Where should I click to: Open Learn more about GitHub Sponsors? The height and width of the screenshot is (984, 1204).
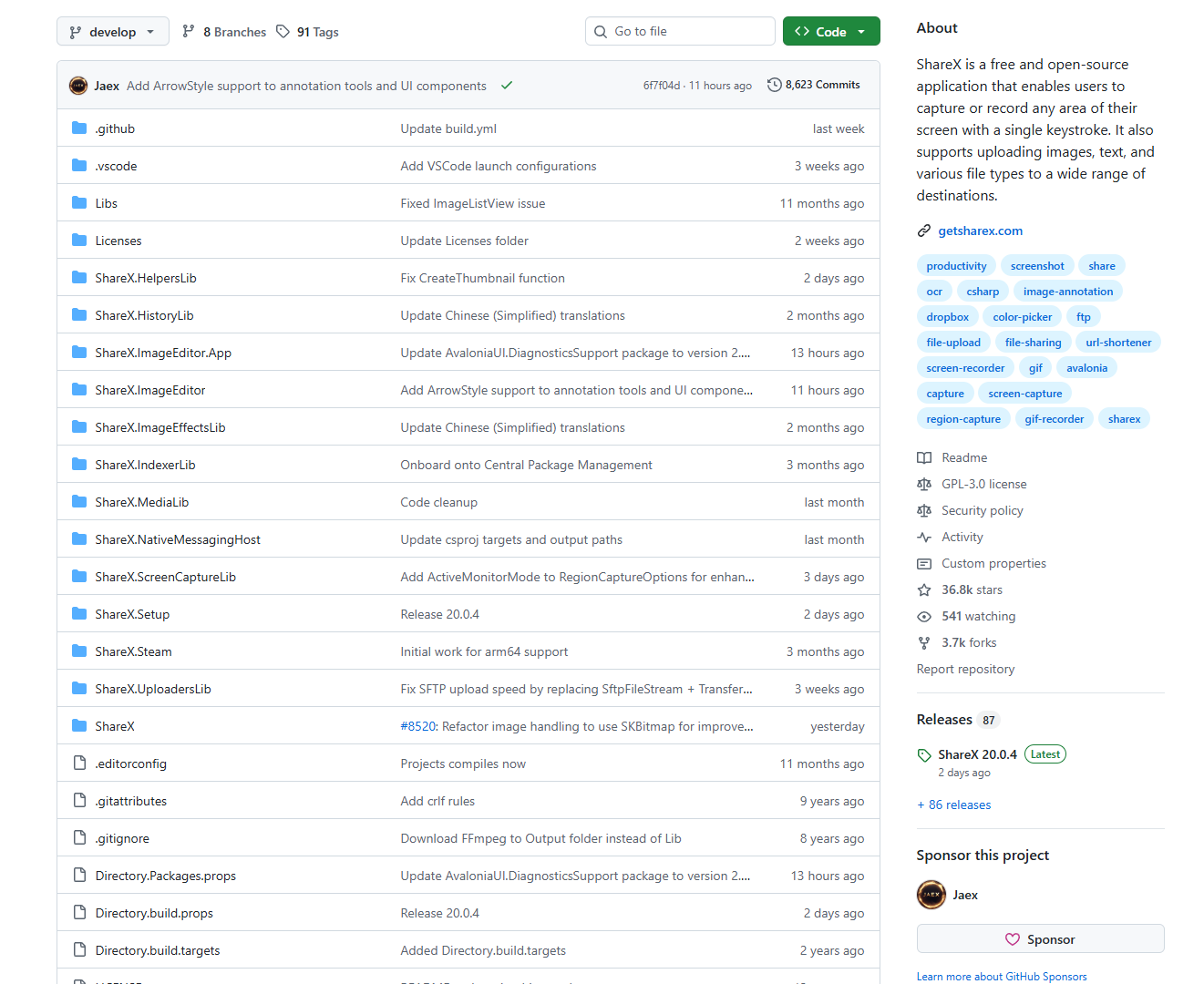pos(1002,977)
